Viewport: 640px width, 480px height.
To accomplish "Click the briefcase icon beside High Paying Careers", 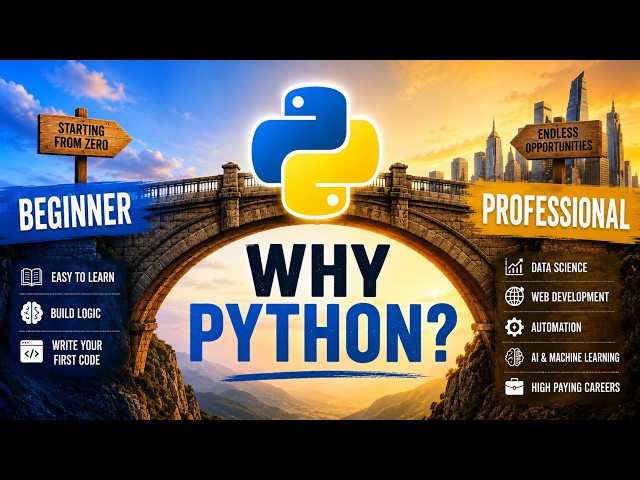I will point(514,387).
